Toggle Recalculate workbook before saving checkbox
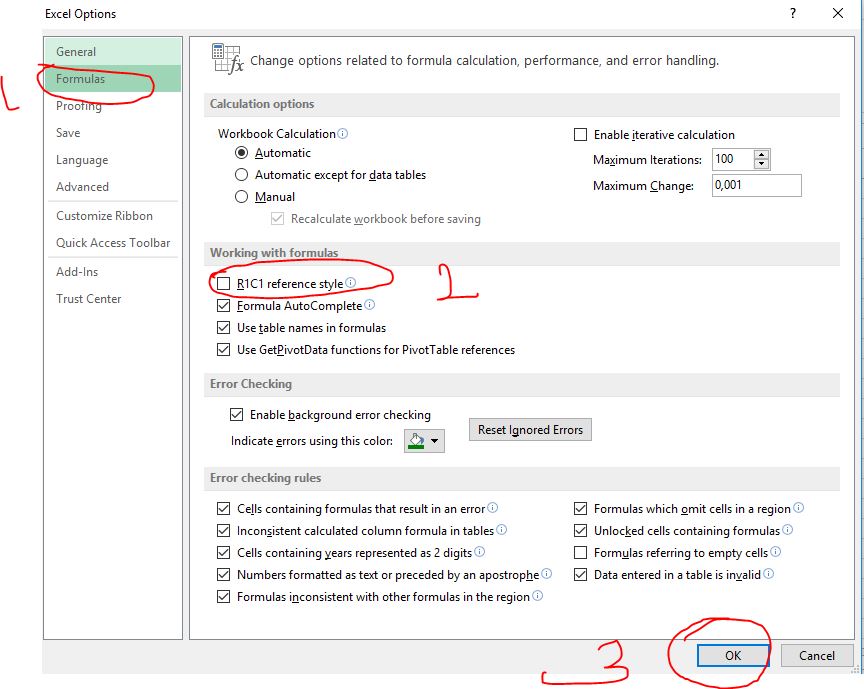The image size is (864, 689). (277, 219)
